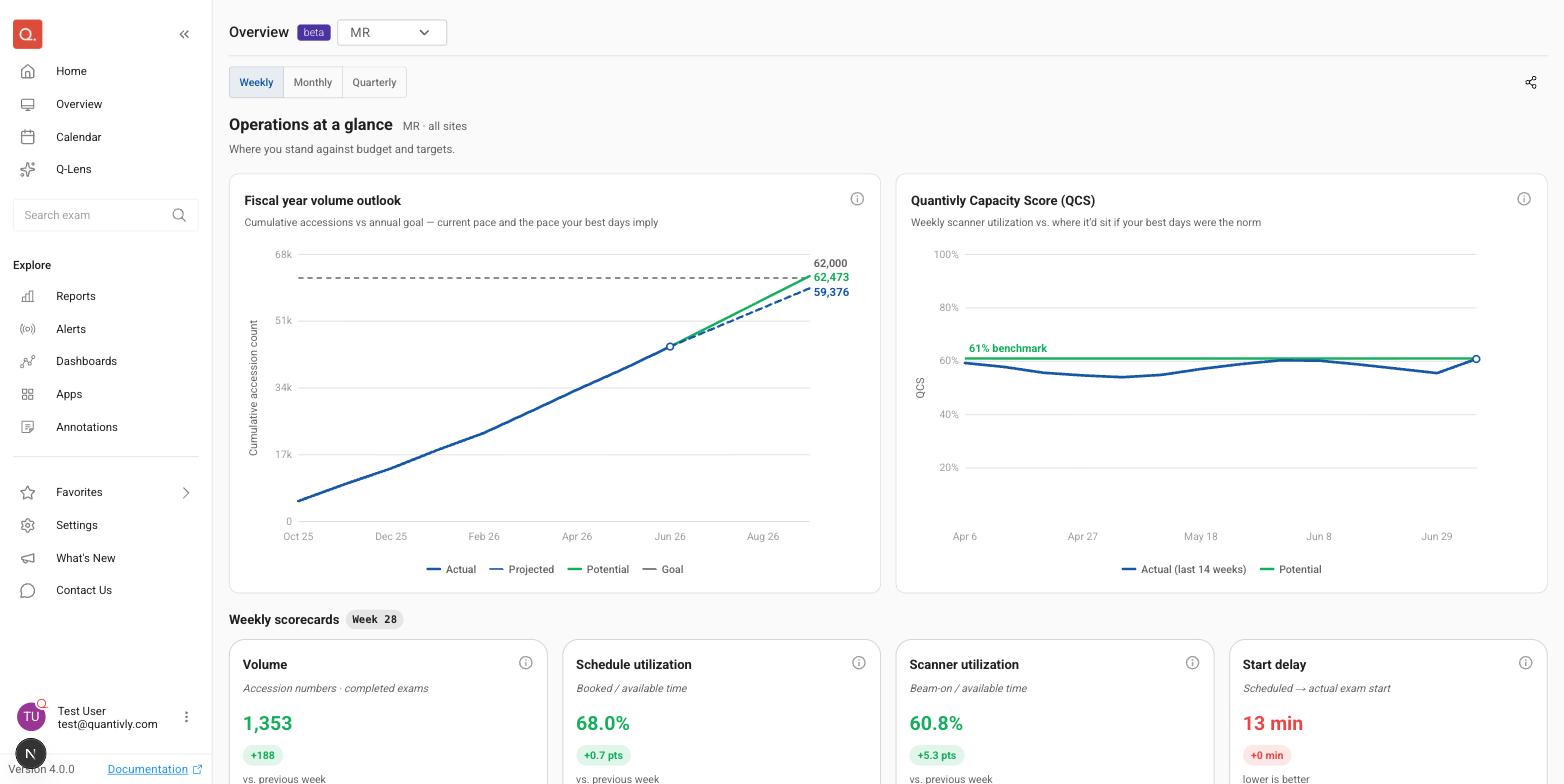
Task: Open Apps in the sidebar
Action: coord(69,394)
